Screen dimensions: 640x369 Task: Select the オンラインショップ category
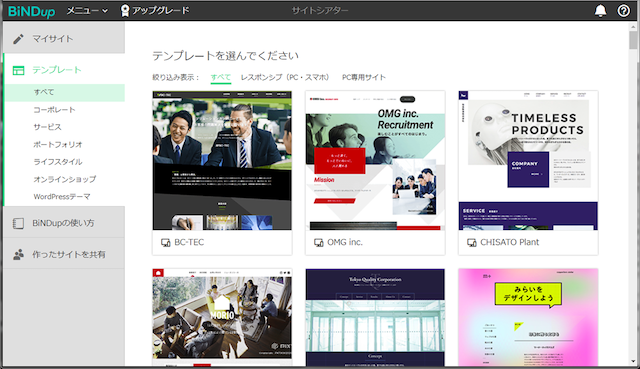coord(65,179)
